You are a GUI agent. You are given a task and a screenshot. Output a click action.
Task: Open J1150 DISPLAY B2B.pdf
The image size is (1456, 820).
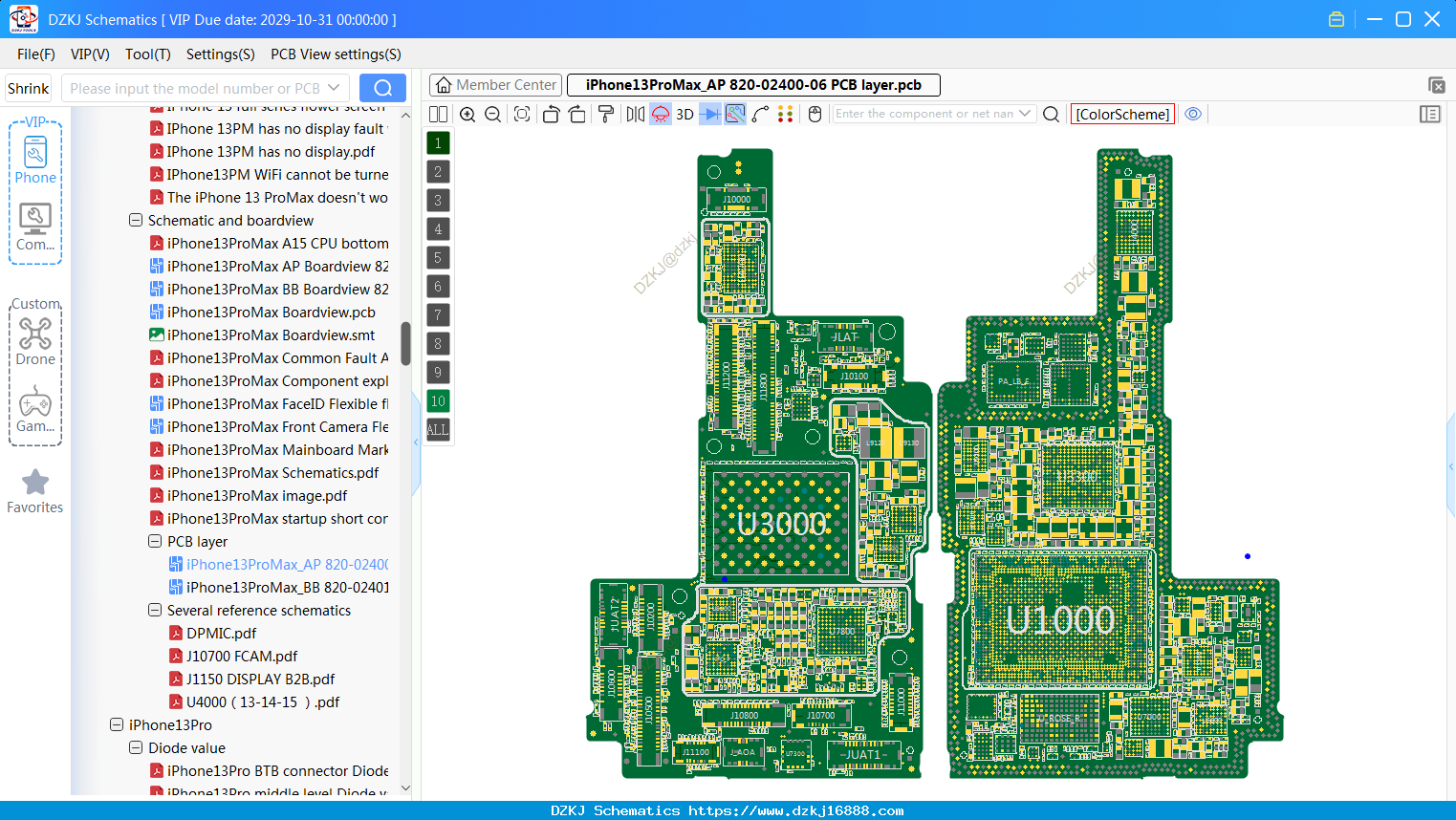(x=260, y=679)
